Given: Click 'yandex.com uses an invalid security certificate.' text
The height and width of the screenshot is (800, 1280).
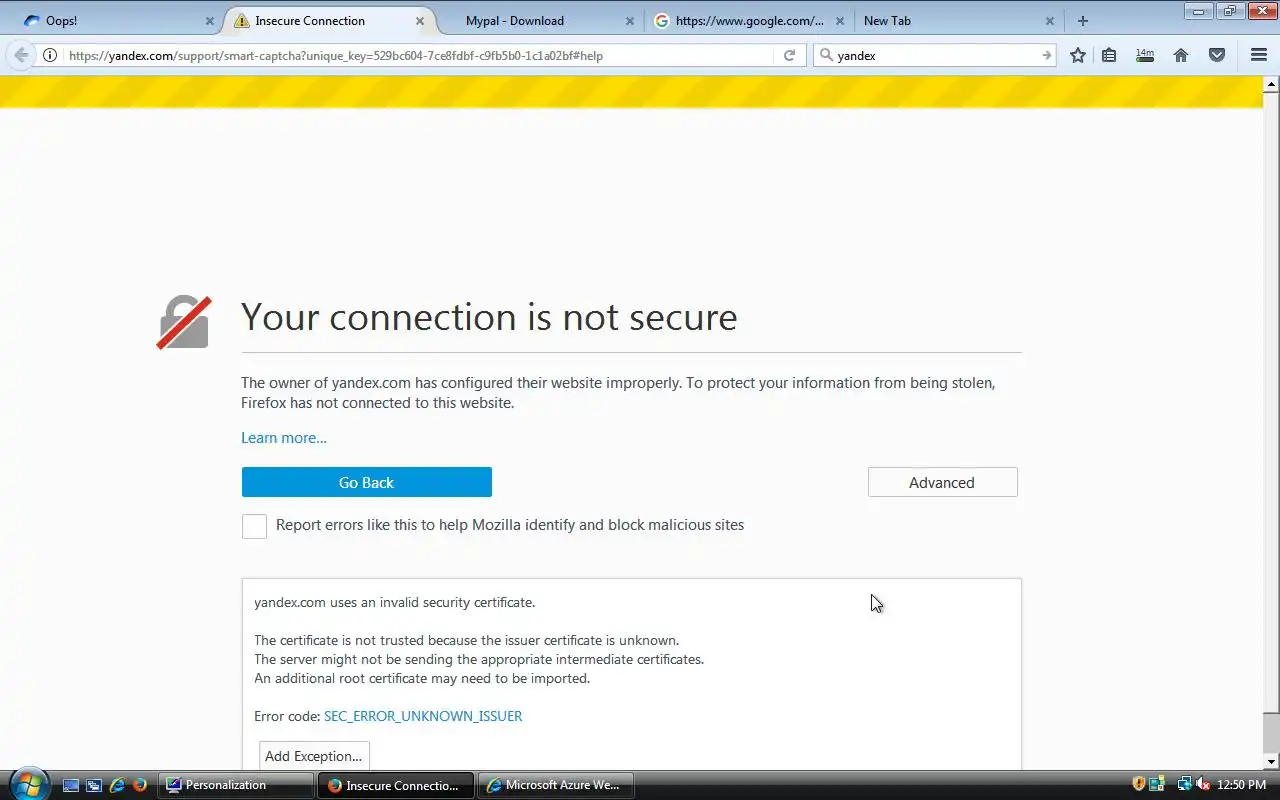Looking at the screenshot, I should click(394, 602).
